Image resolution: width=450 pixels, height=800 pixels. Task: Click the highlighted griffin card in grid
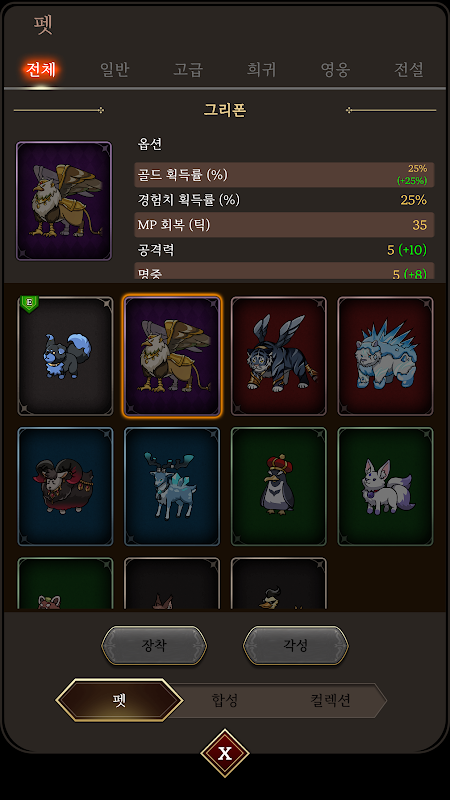point(172,356)
